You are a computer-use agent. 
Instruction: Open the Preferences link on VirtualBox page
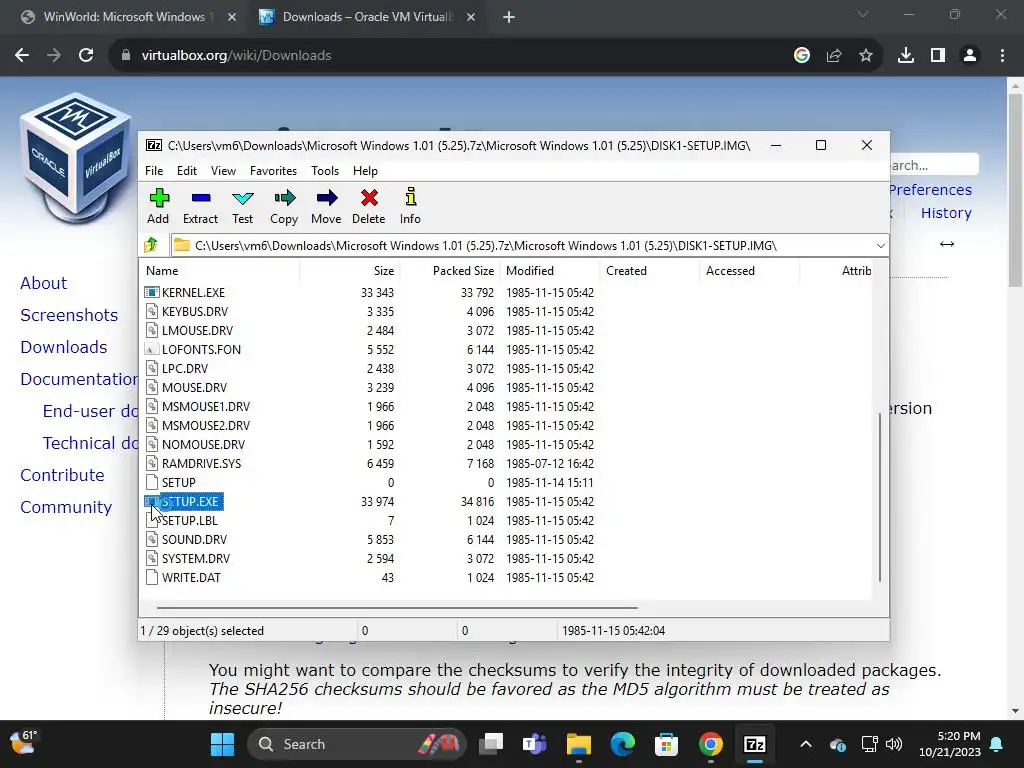tap(930, 190)
